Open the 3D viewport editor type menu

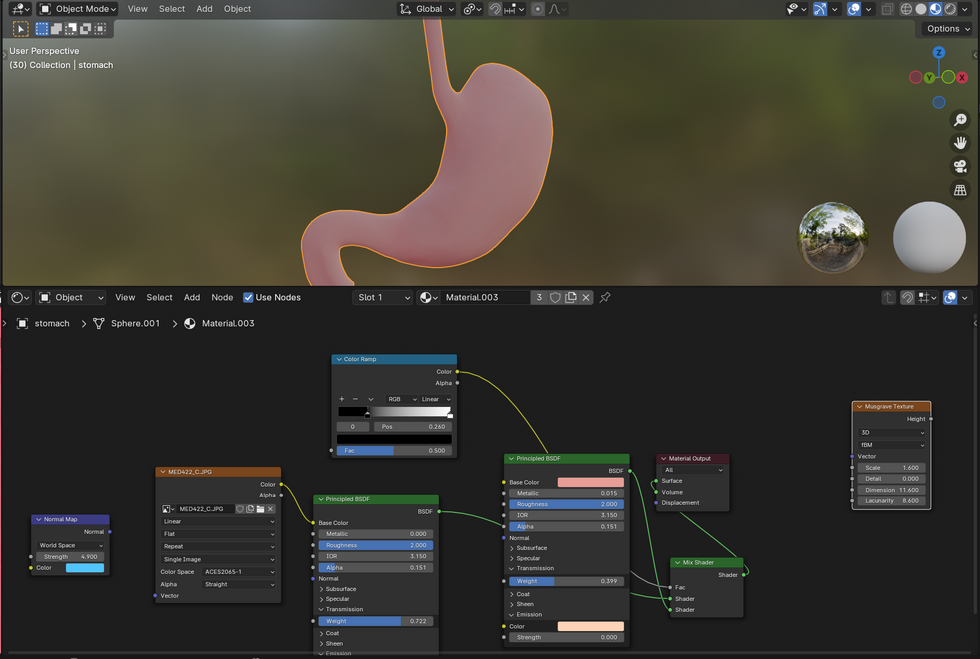[21, 9]
